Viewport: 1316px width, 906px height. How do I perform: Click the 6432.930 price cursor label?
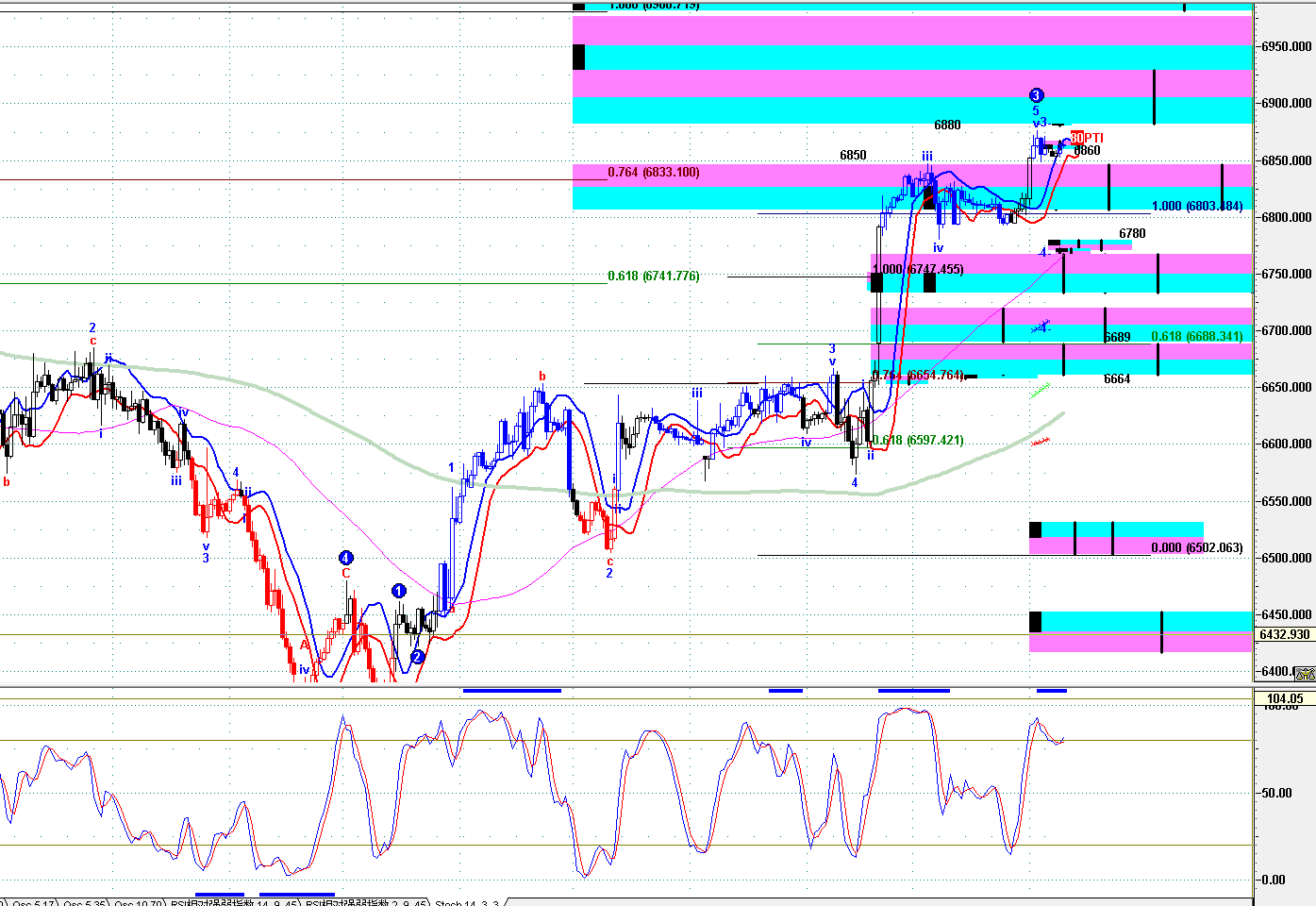[1285, 634]
